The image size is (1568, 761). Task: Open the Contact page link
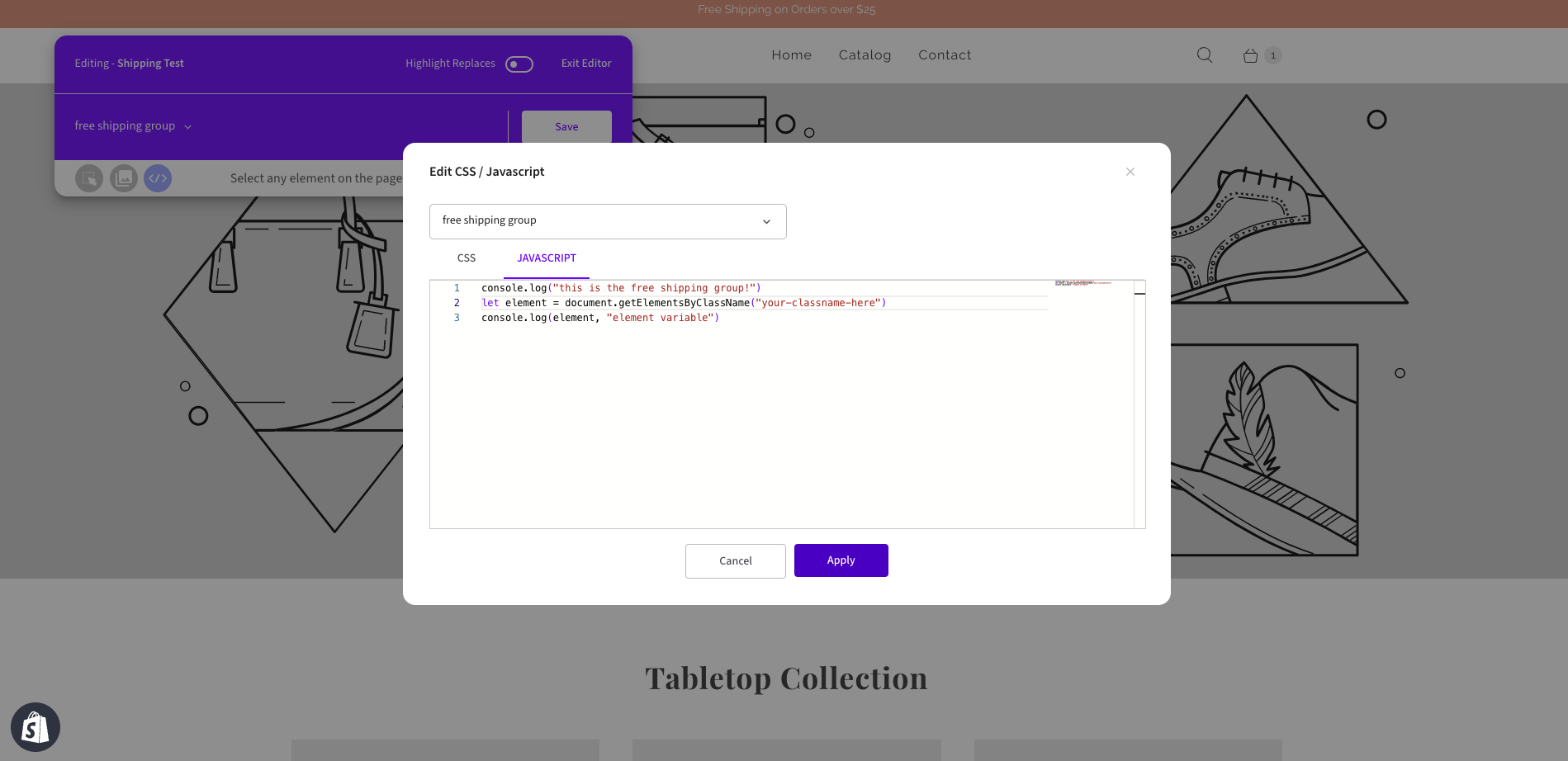pyautogui.click(x=945, y=55)
